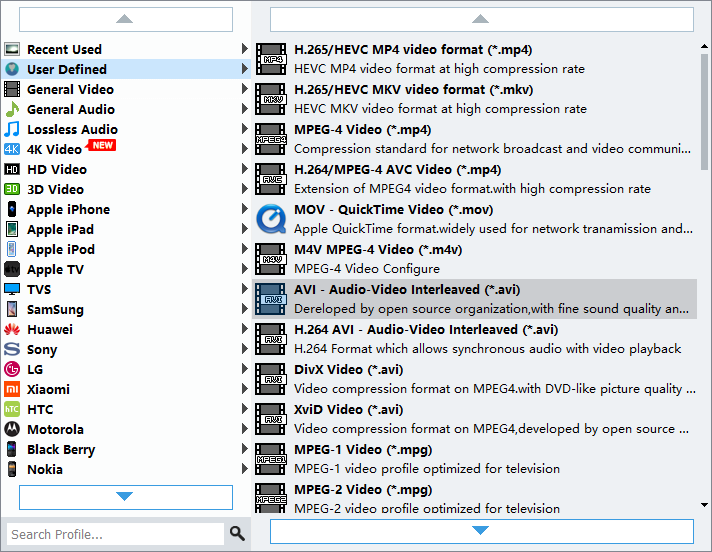Viewport: 712px width, 552px height.
Task: Click the search magnifier icon
Action: 237,533
